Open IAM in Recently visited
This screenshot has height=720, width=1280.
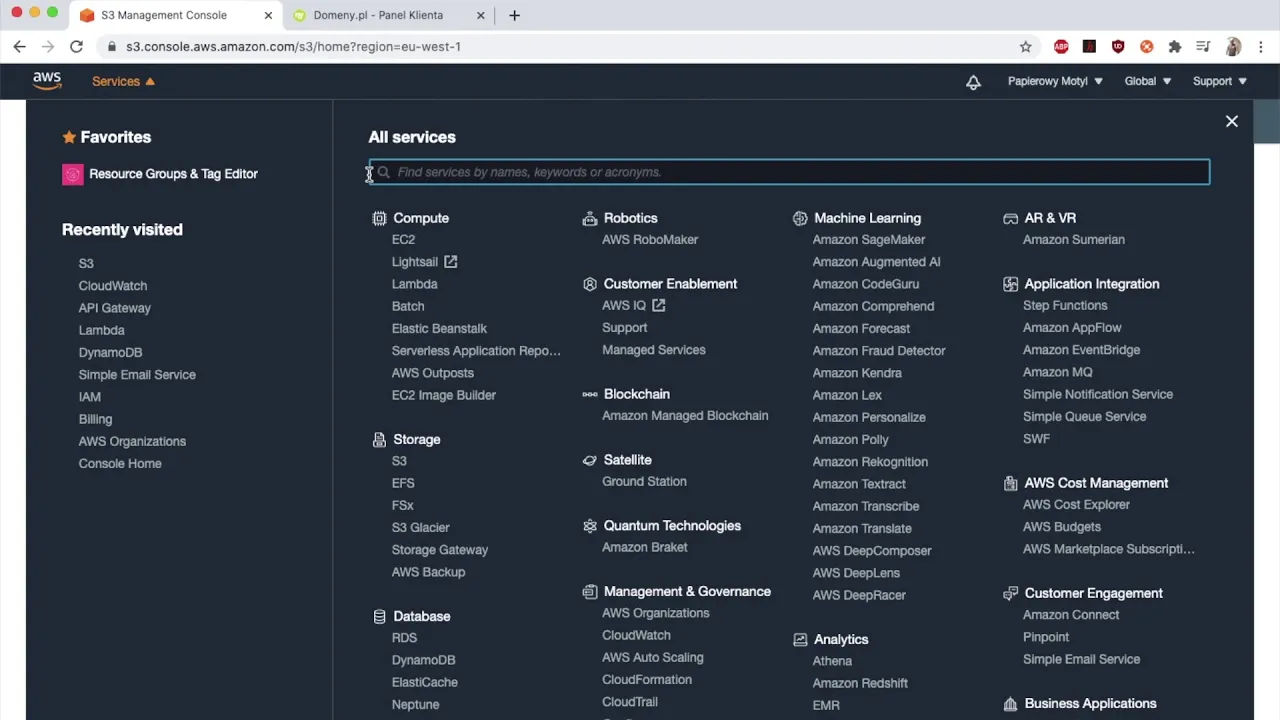coord(90,397)
